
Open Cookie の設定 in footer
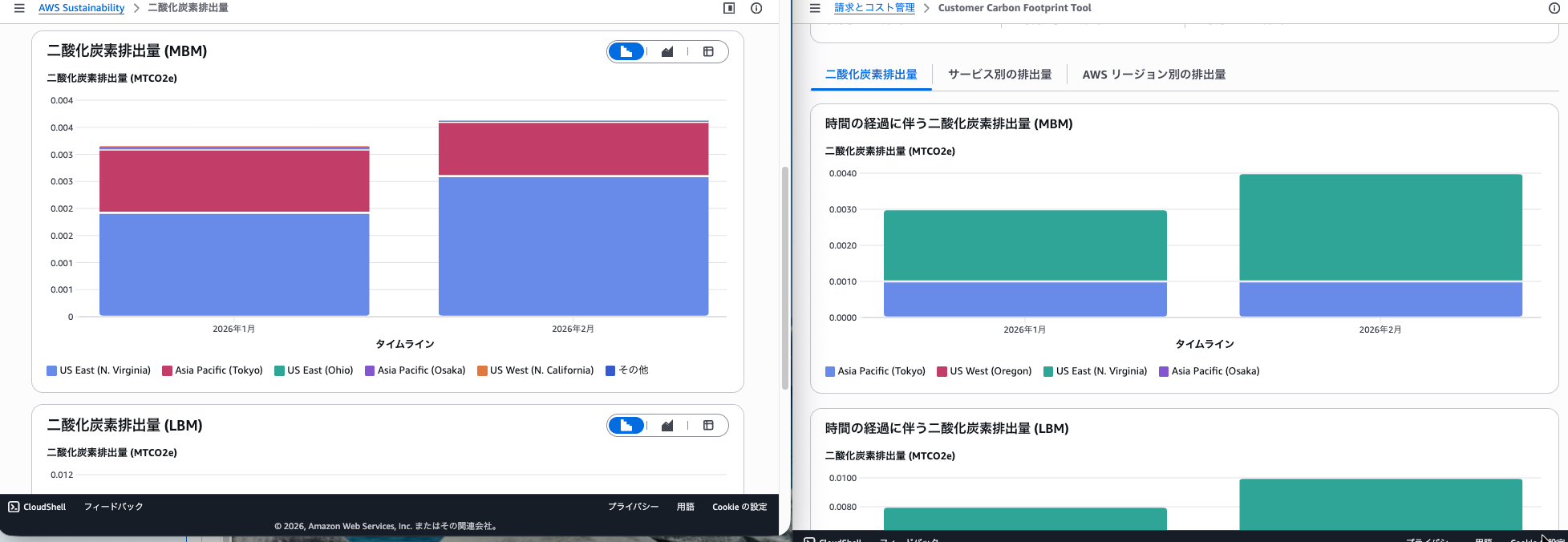coord(739,507)
